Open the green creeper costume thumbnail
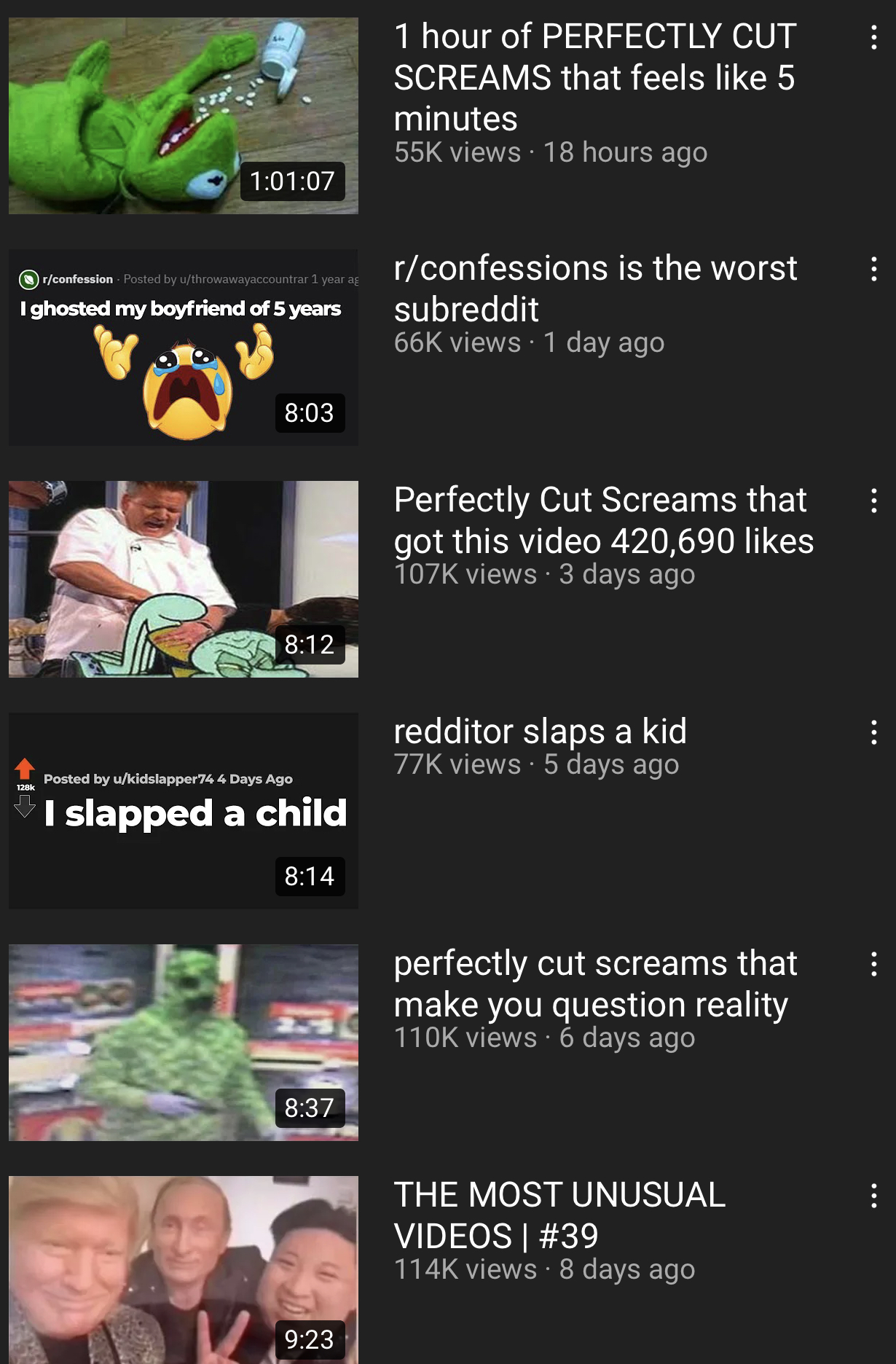 point(184,1043)
